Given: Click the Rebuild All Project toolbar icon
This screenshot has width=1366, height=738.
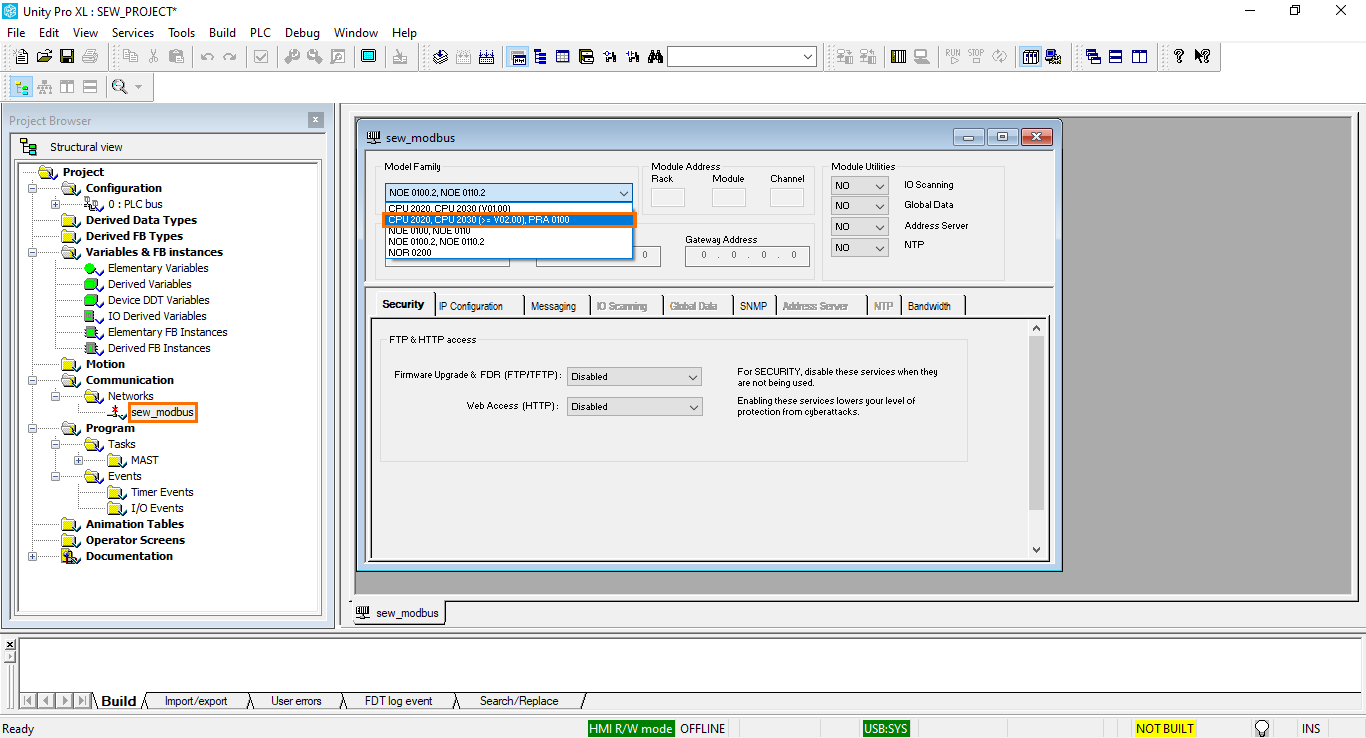Looking at the screenshot, I should click(x=487, y=57).
